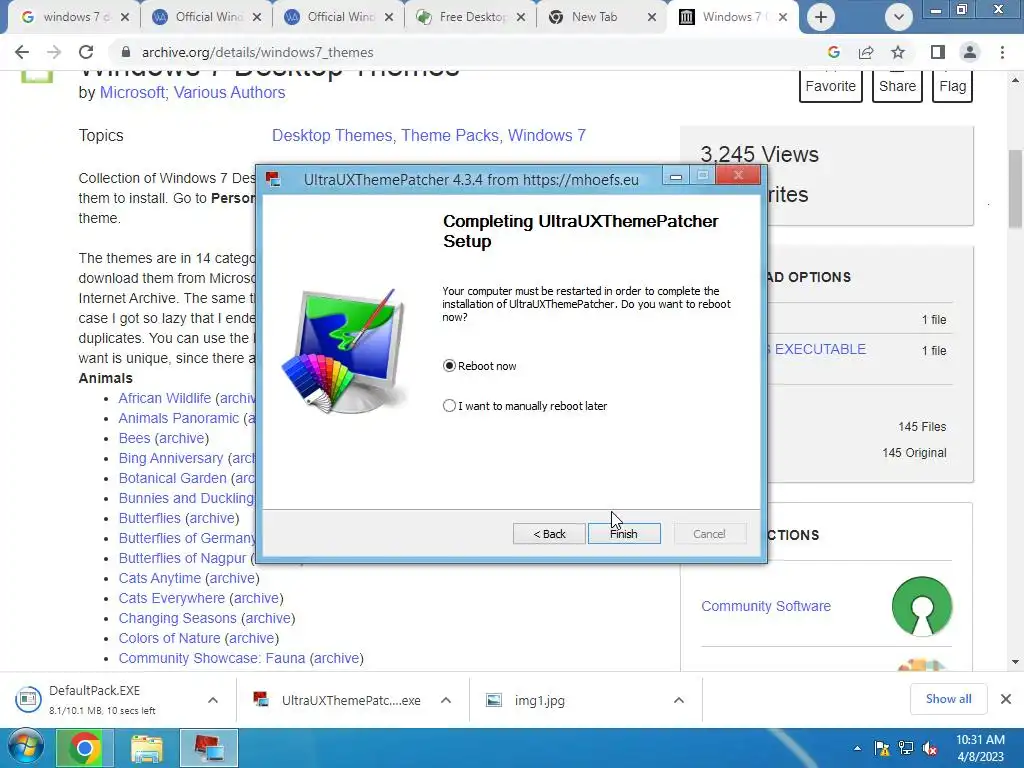Open Chrome three-dot menu

click(x=1002, y=52)
